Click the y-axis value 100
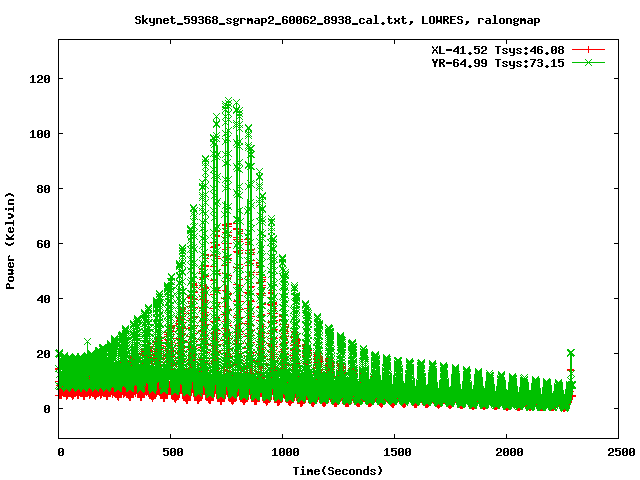 (40, 134)
